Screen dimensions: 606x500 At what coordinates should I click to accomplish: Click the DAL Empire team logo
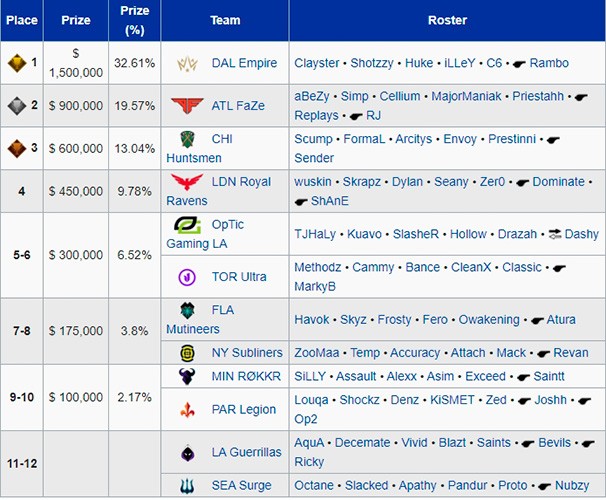click(x=187, y=63)
